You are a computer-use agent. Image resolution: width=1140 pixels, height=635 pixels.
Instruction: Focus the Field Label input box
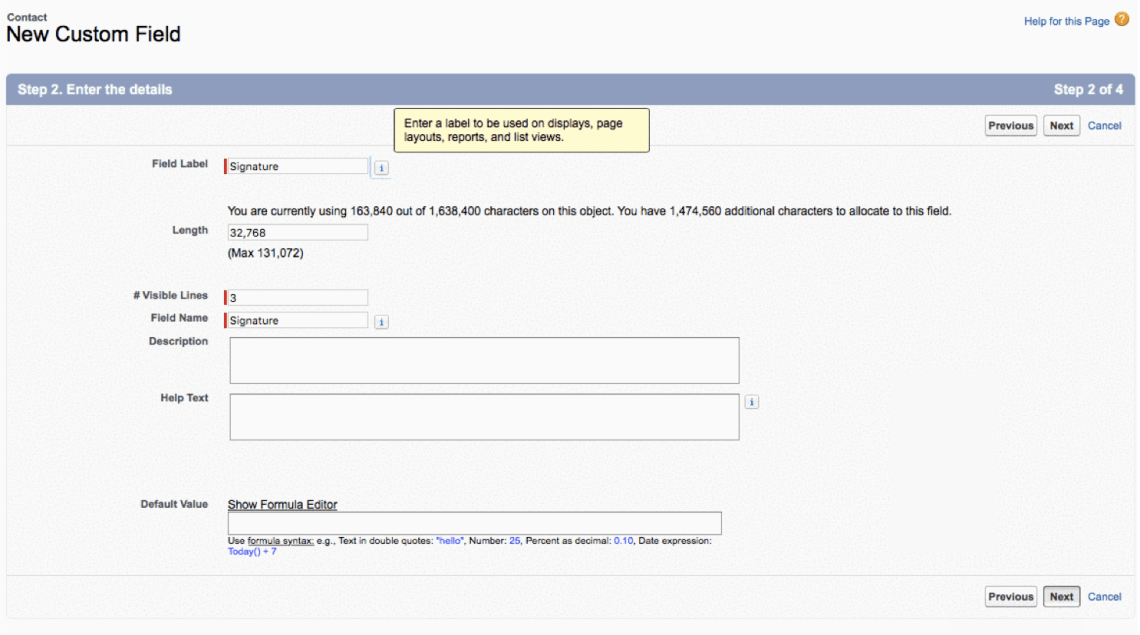297,167
